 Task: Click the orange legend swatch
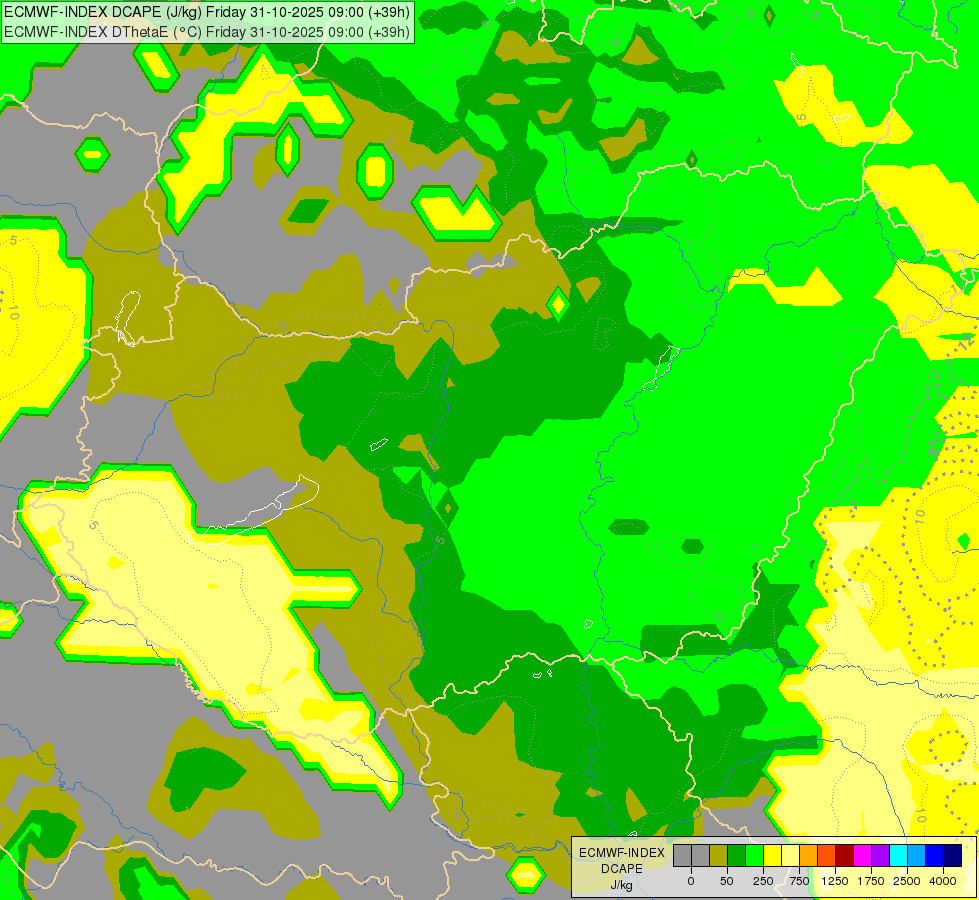coord(809,855)
